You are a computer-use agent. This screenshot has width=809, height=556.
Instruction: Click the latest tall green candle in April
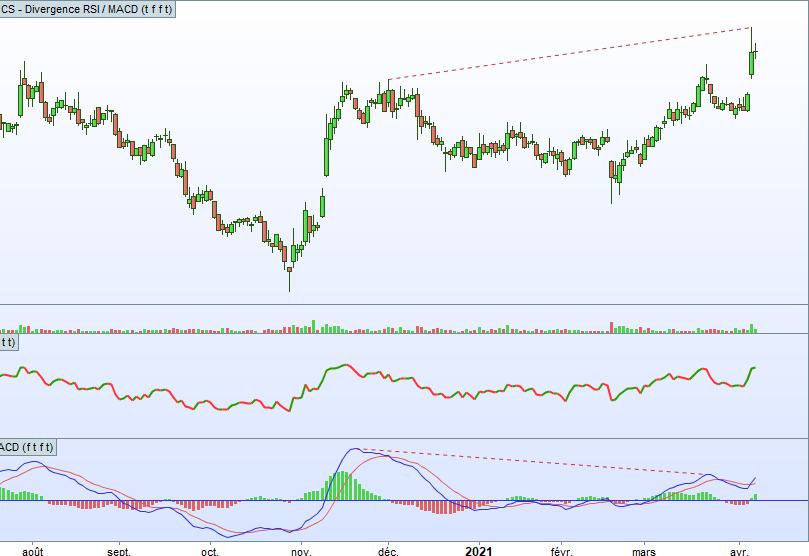[x=752, y=63]
